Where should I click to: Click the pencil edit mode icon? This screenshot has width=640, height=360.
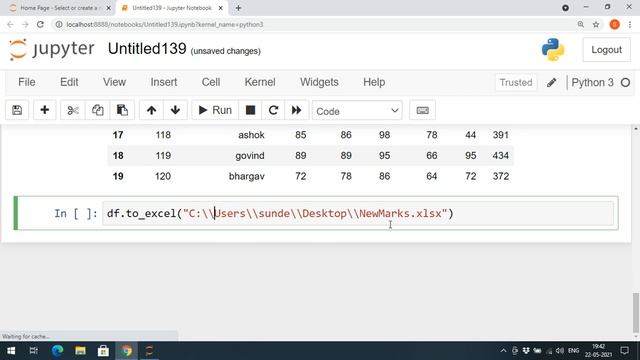click(x=551, y=82)
